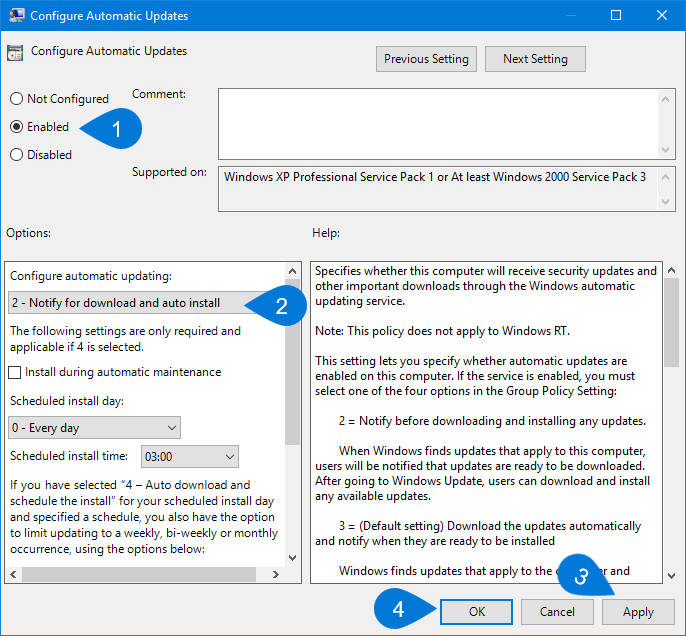
Task: Close the Configure Automatic Updates dialog
Action: click(662, 15)
